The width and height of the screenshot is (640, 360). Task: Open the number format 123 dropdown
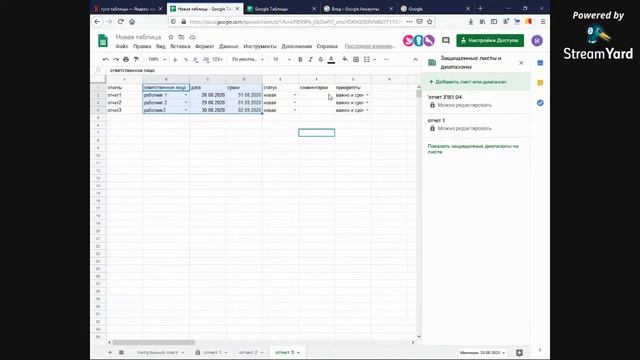pos(218,60)
